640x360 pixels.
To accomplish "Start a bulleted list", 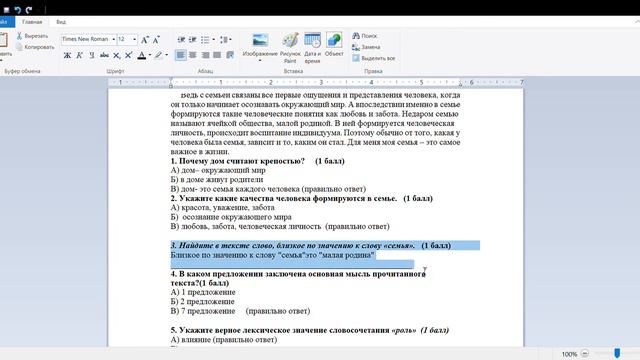I will 205,40.
